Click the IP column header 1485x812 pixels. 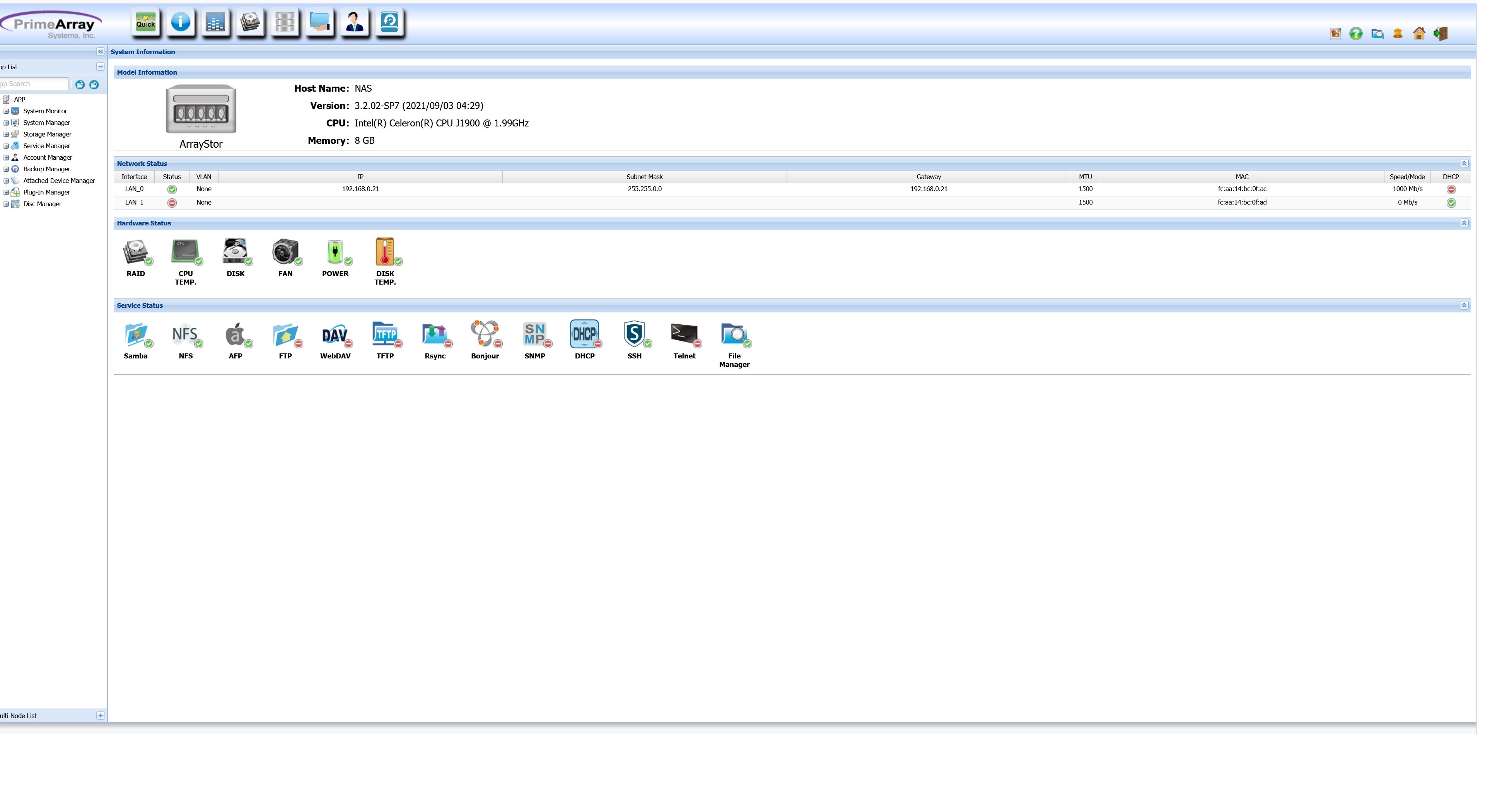(360, 177)
